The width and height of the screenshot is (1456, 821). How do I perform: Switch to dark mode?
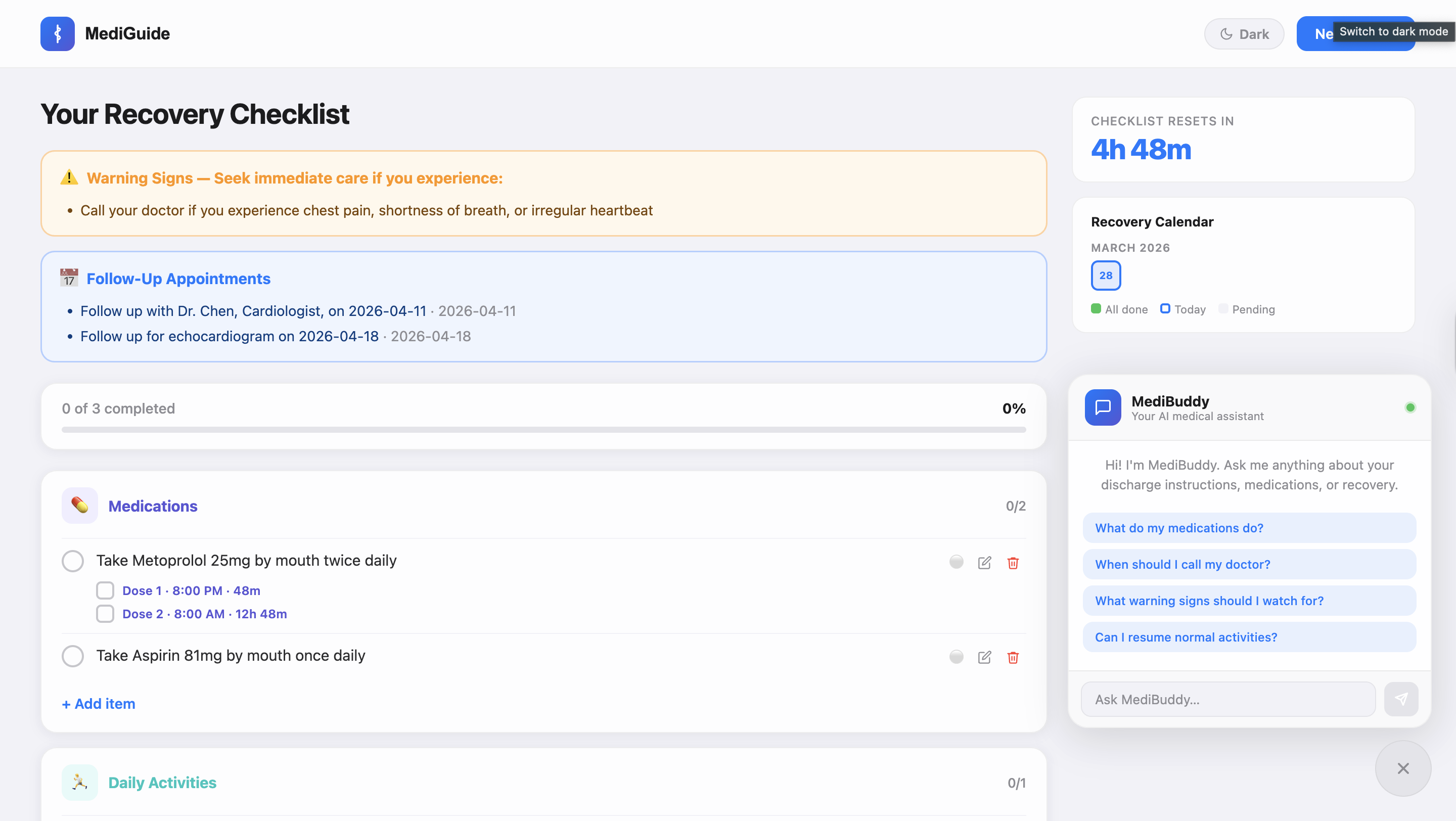point(1244,34)
